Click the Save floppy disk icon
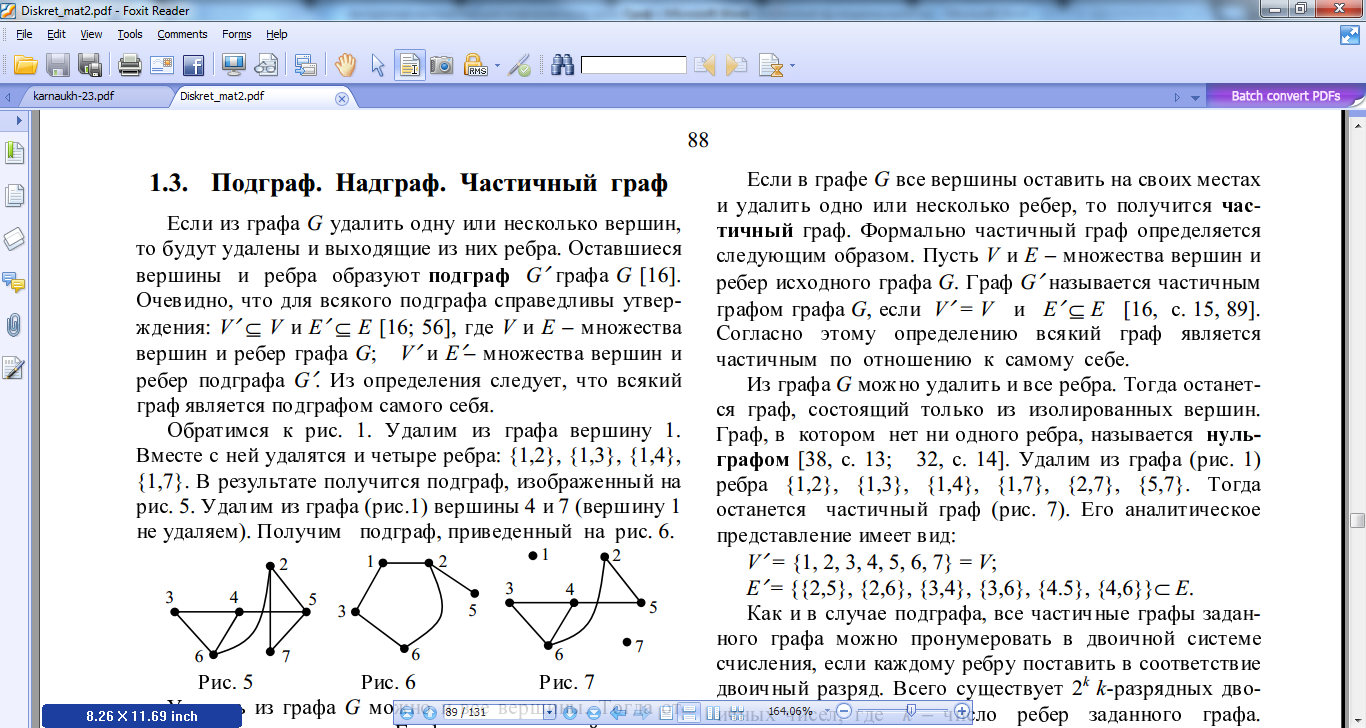 point(58,66)
